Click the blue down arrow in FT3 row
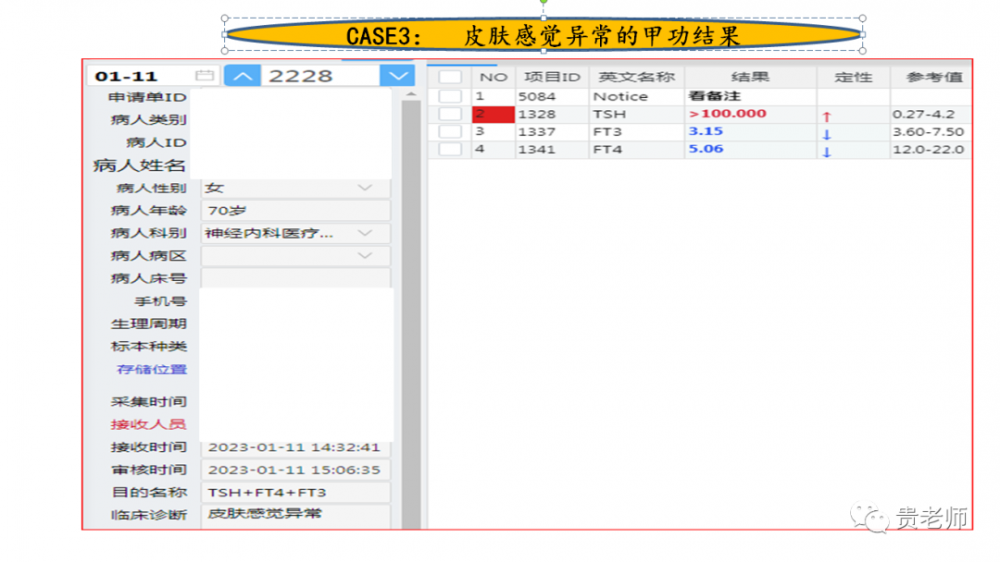1000x562 pixels. [827, 135]
